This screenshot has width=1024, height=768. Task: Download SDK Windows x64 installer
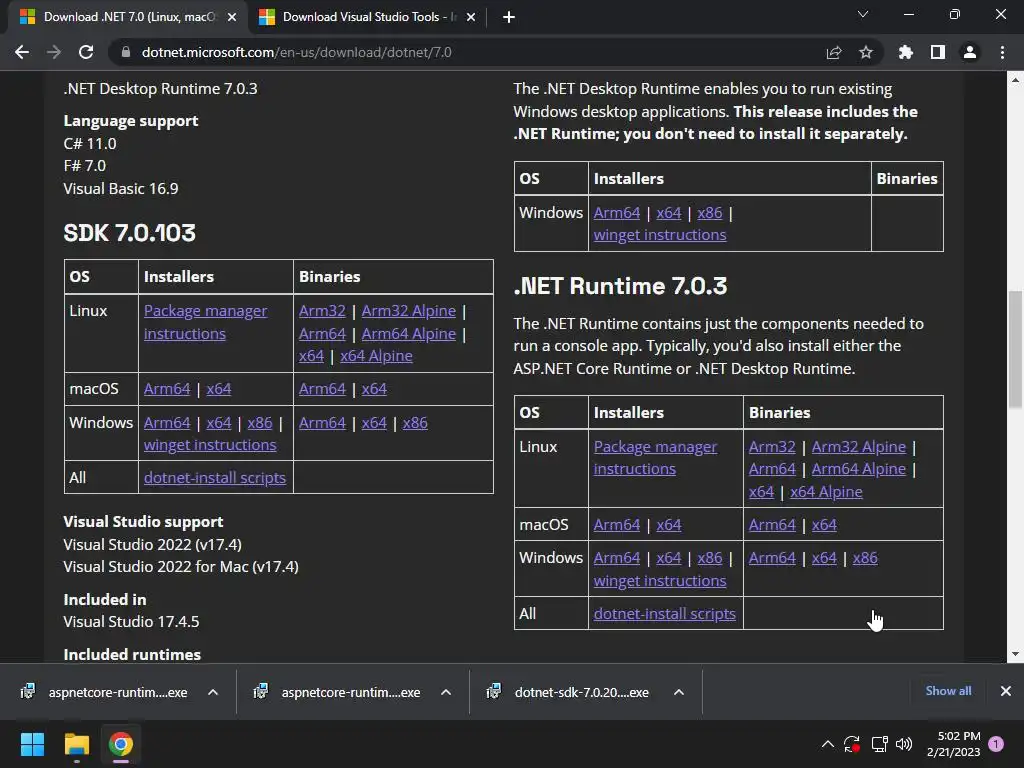tap(219, 423)
